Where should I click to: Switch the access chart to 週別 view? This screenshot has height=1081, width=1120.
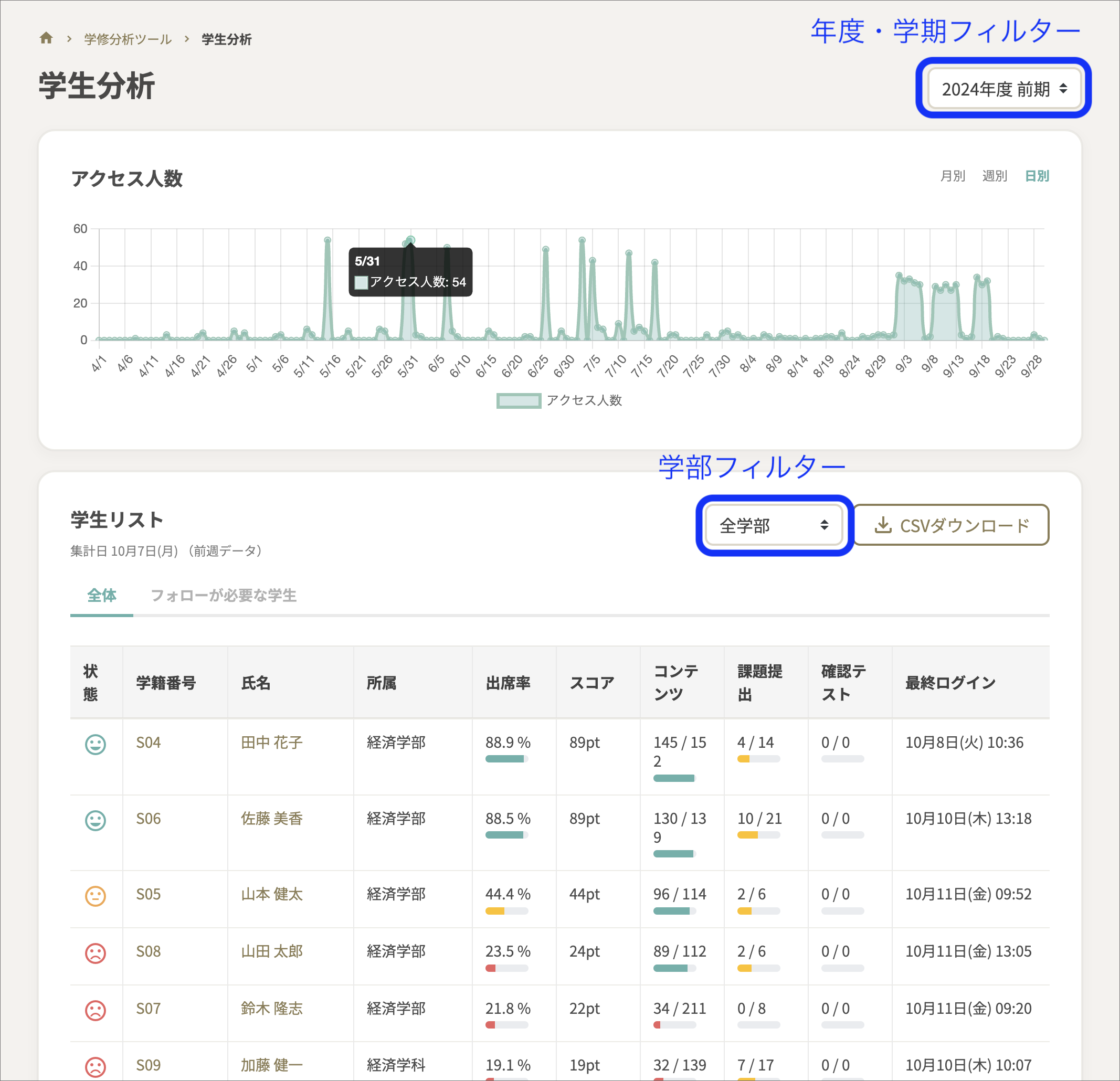pyautogui.click(x=994, y=176)
